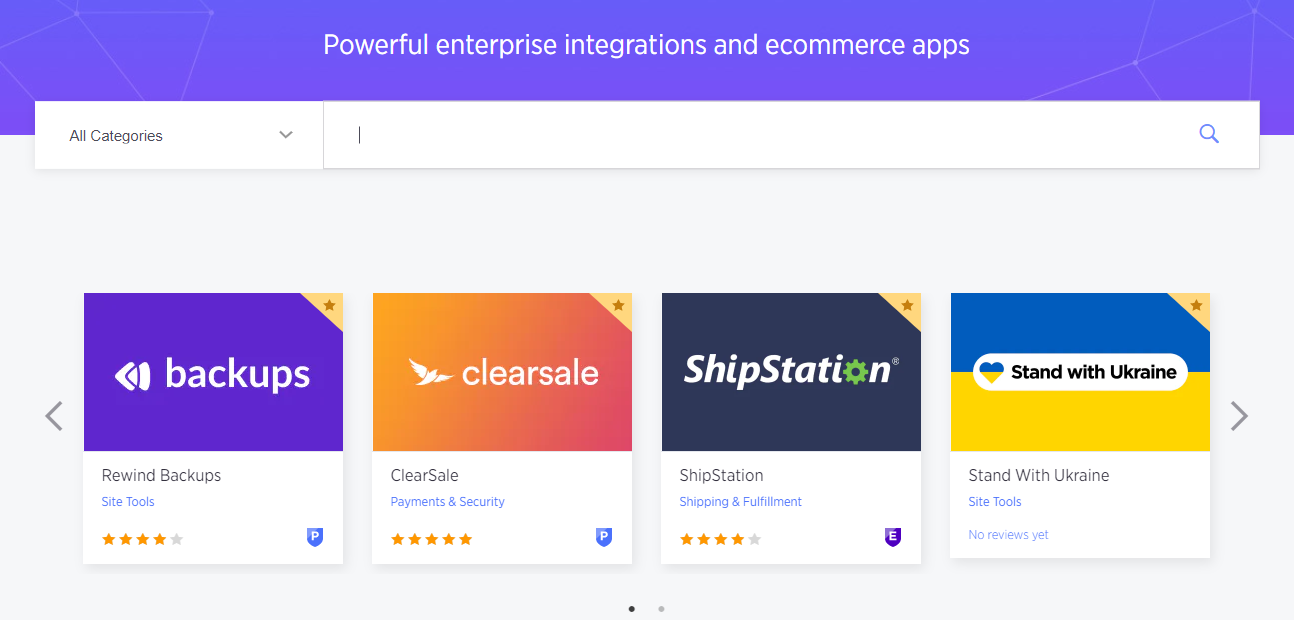This screenshot has width=1294, height=620.
Task: Go to next carousel slide arrow
Action: pos(1239,416)
